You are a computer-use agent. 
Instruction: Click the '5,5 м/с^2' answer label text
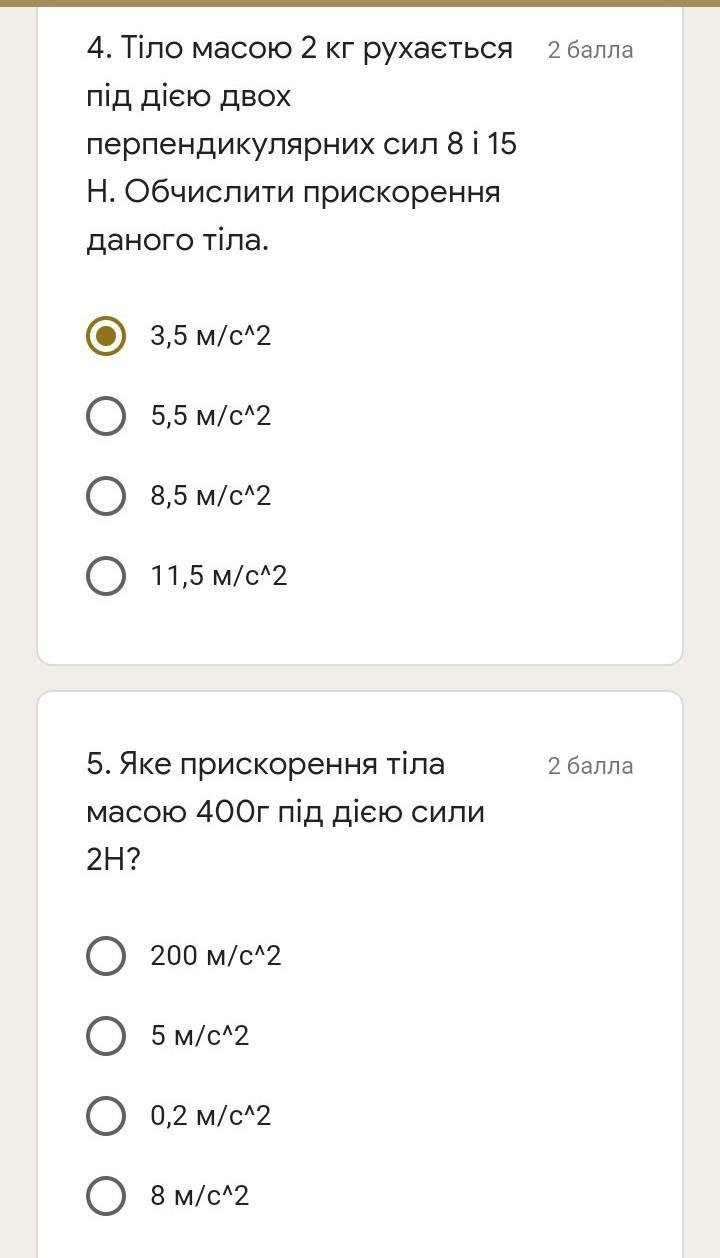pyautogui.click(x=211, y=416)
